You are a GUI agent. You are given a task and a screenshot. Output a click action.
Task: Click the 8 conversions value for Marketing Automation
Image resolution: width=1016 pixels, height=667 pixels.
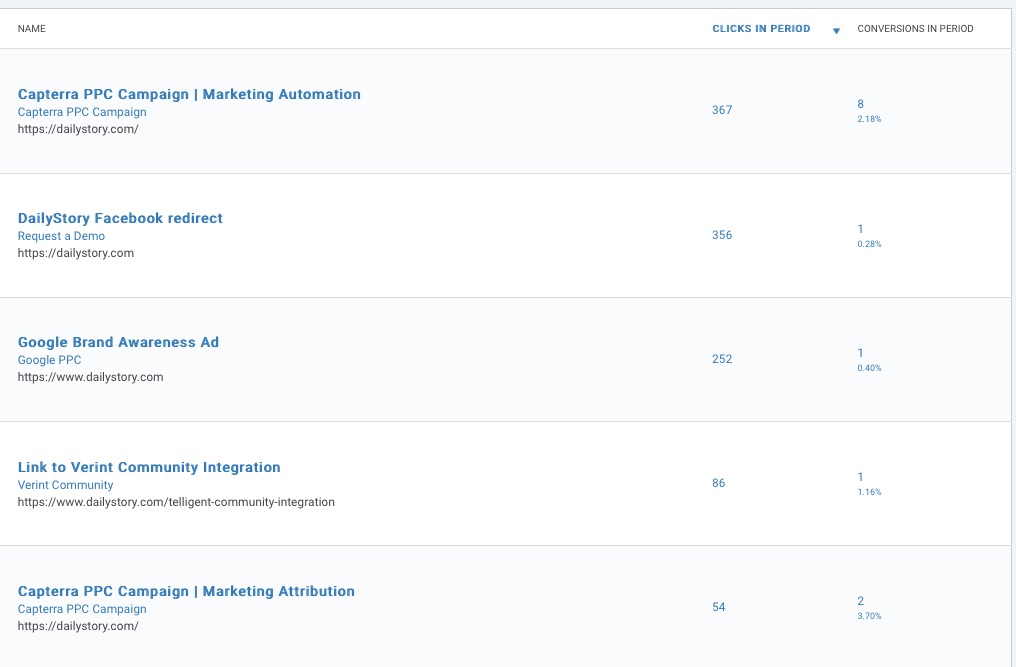point(860,104)
